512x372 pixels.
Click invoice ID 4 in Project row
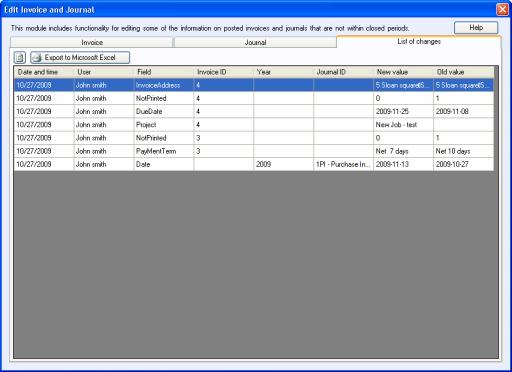(x=224, y=125)
